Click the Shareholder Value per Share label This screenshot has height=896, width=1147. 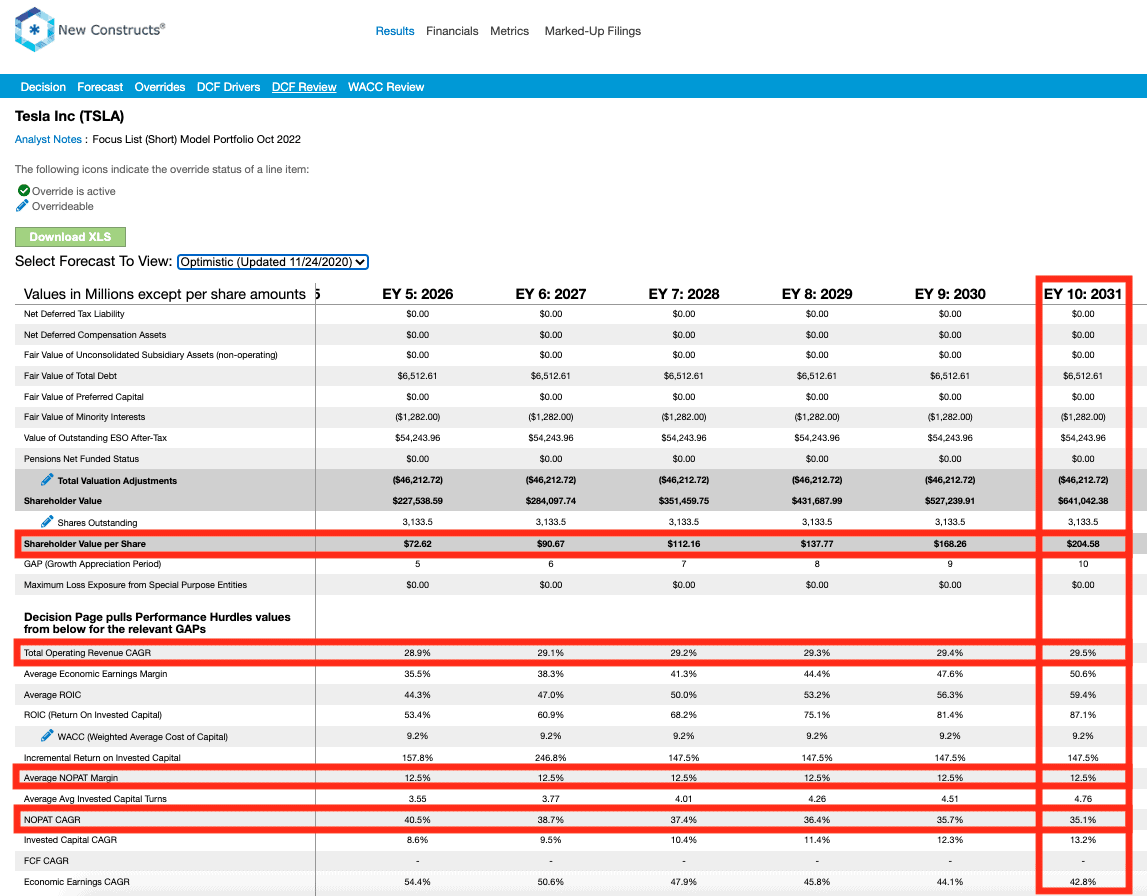(85, 544)
